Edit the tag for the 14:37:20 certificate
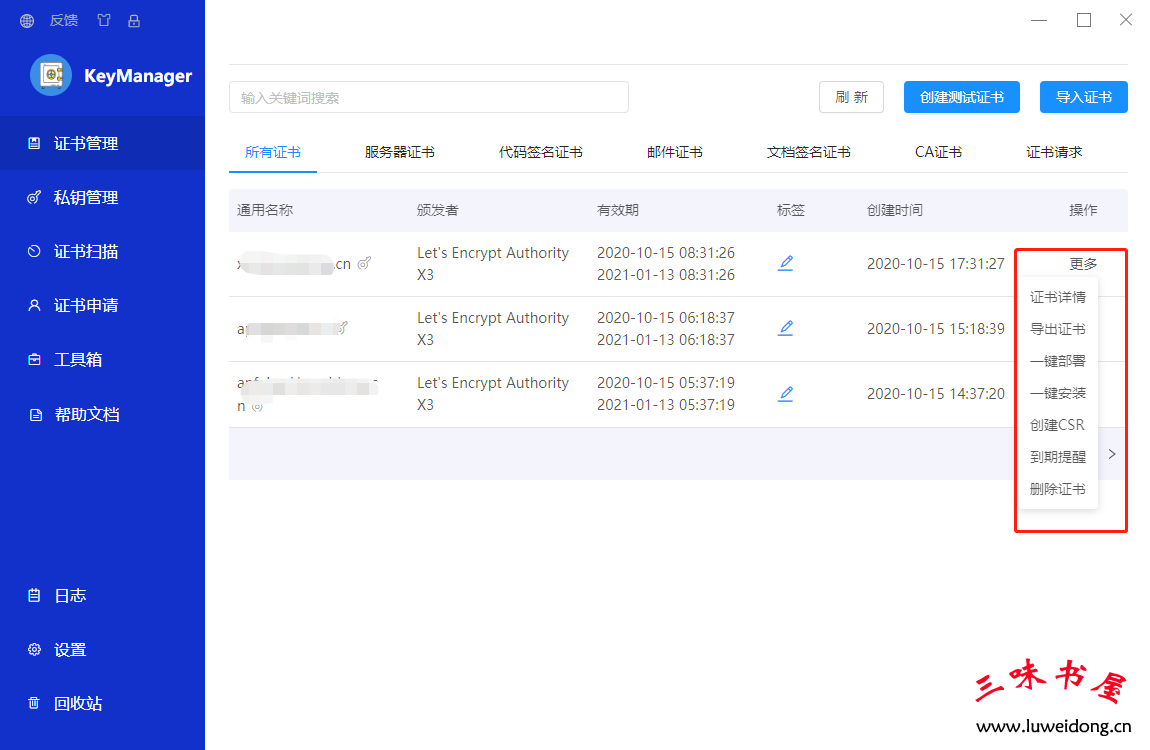 coord(786,394)
